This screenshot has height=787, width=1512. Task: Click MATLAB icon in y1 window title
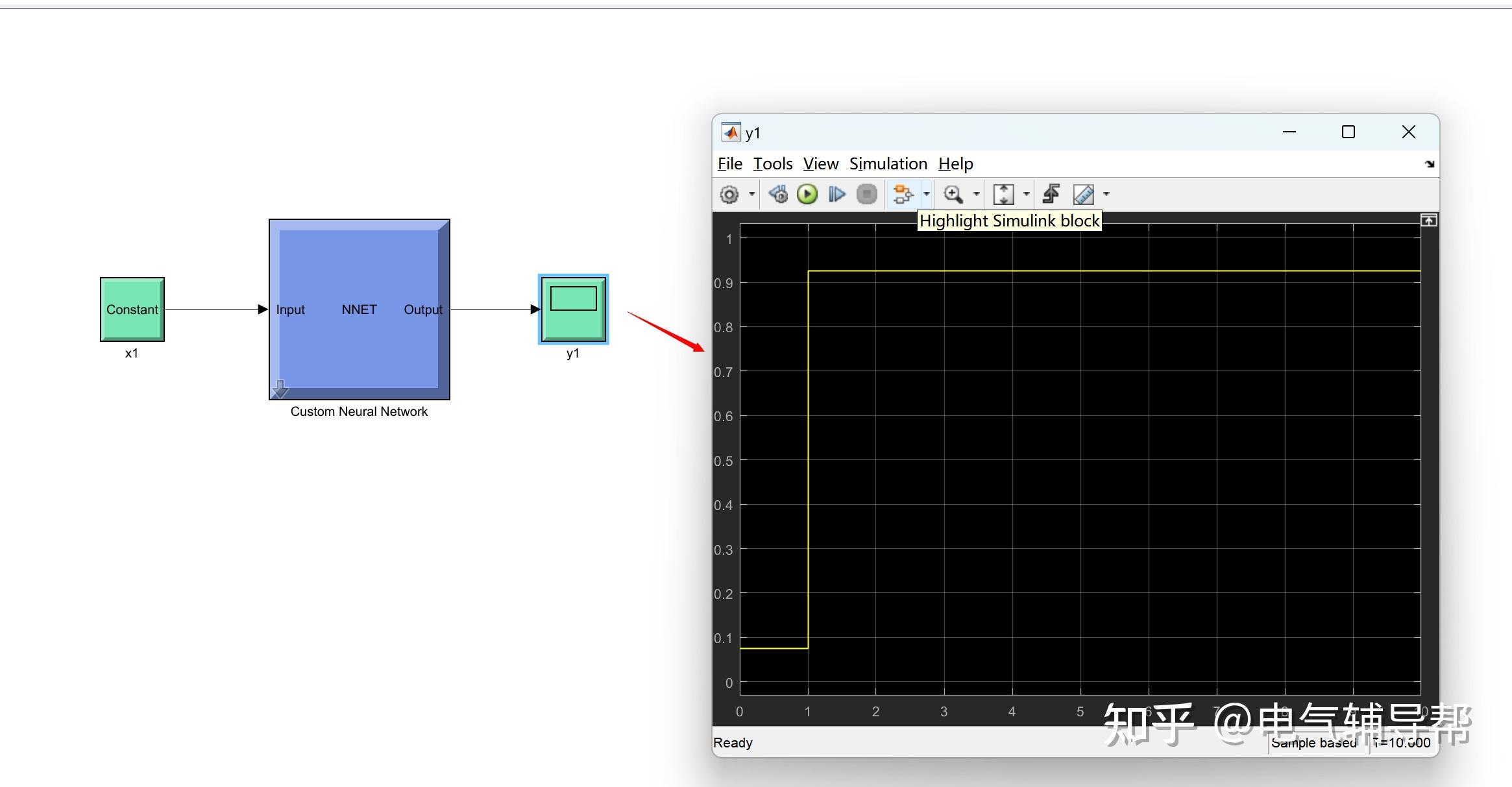pos(731,132)
